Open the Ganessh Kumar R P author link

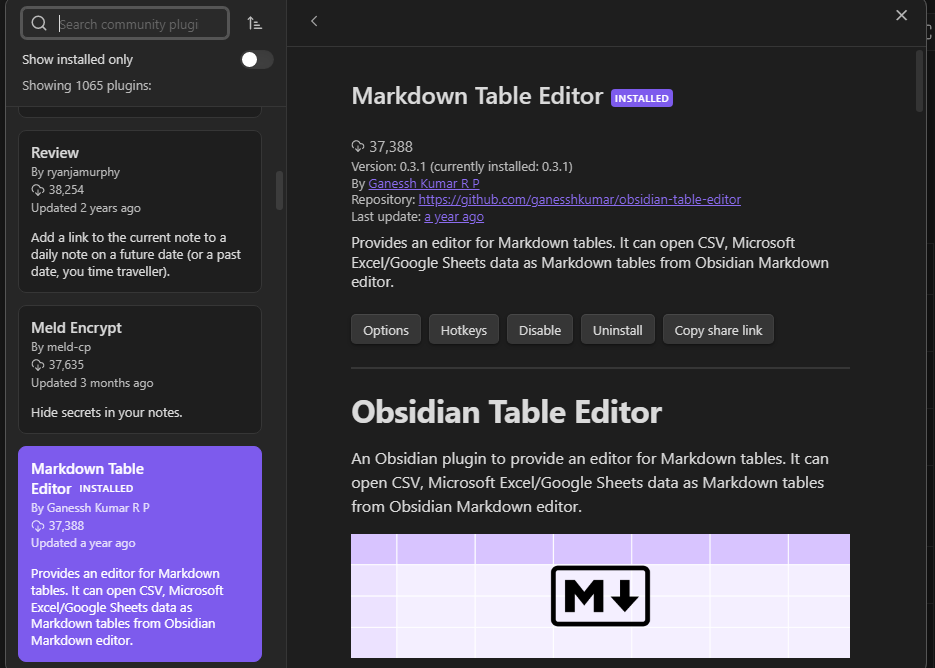[423, 183]
